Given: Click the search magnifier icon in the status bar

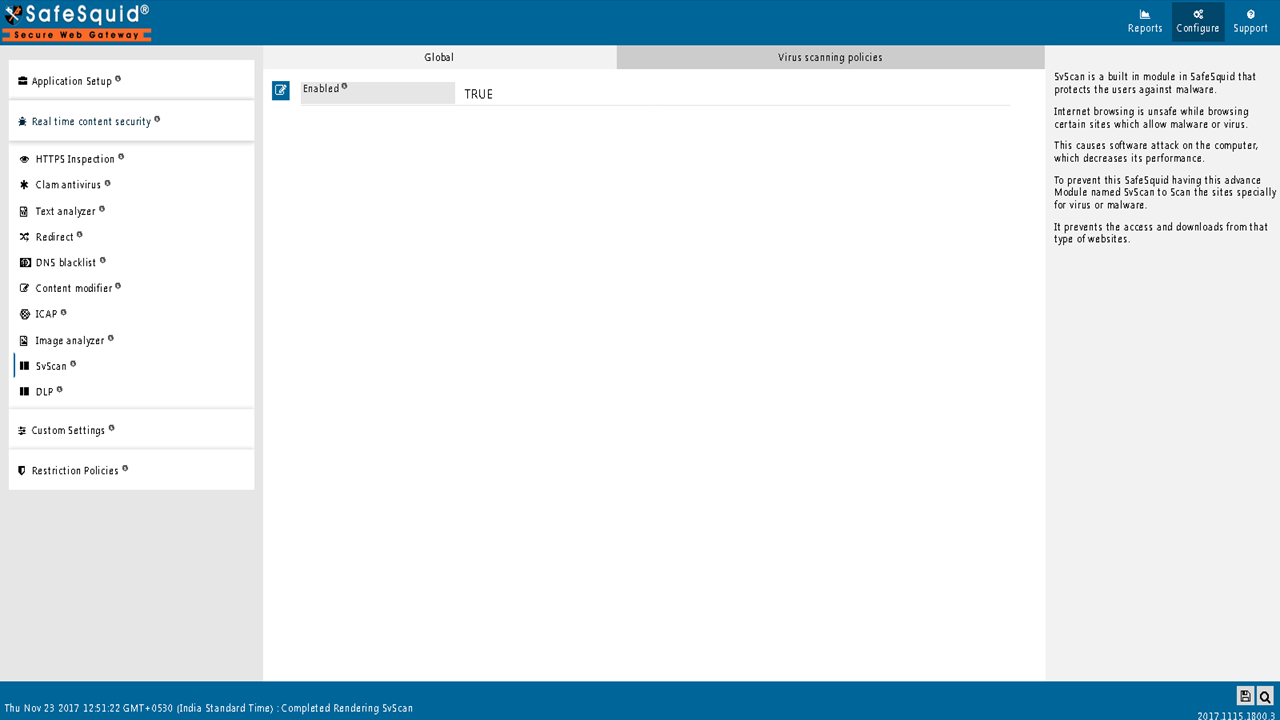Looking at the screenshot, I should click(1265, 696).
